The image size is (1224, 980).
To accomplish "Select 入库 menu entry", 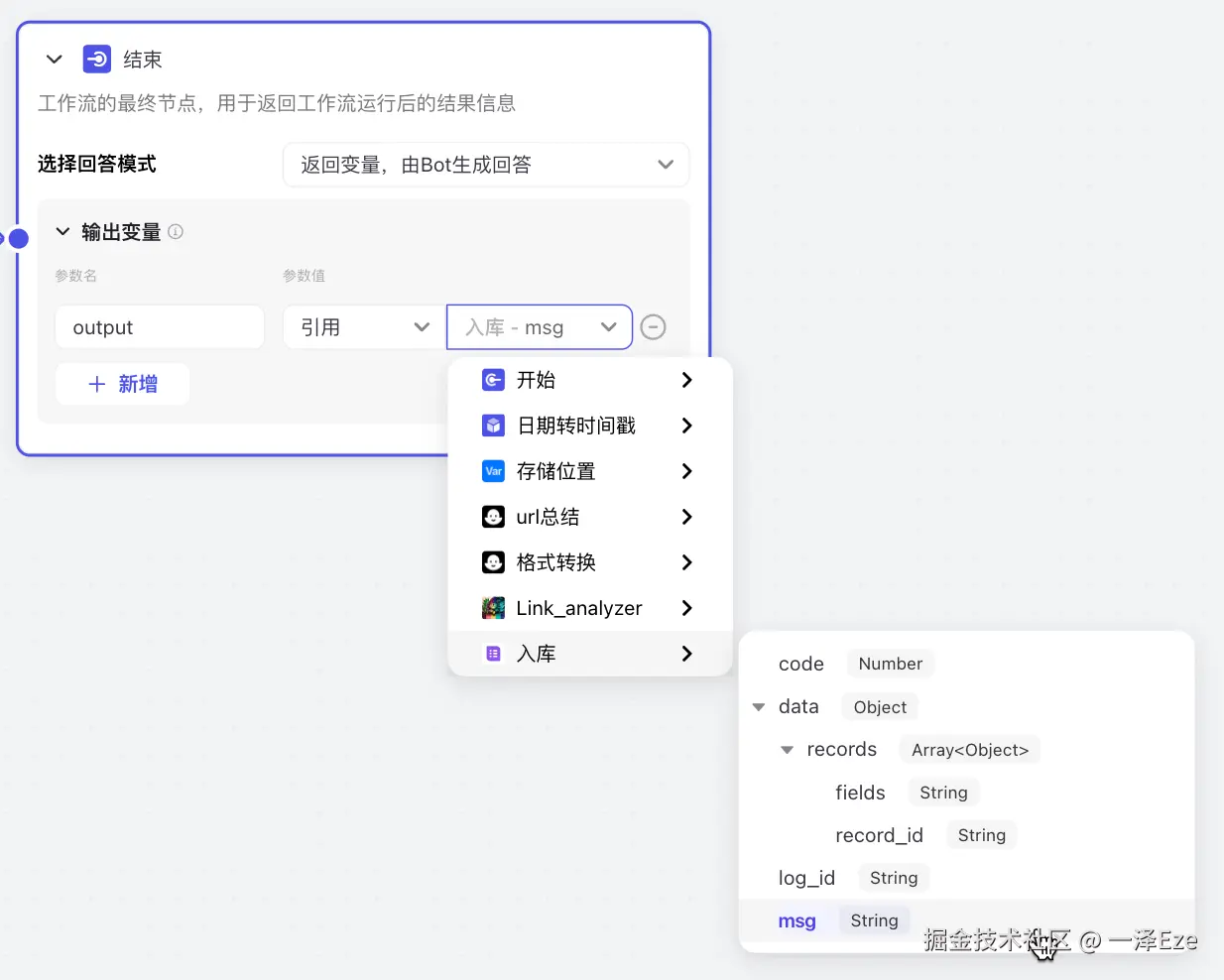I will coord(590,654).
